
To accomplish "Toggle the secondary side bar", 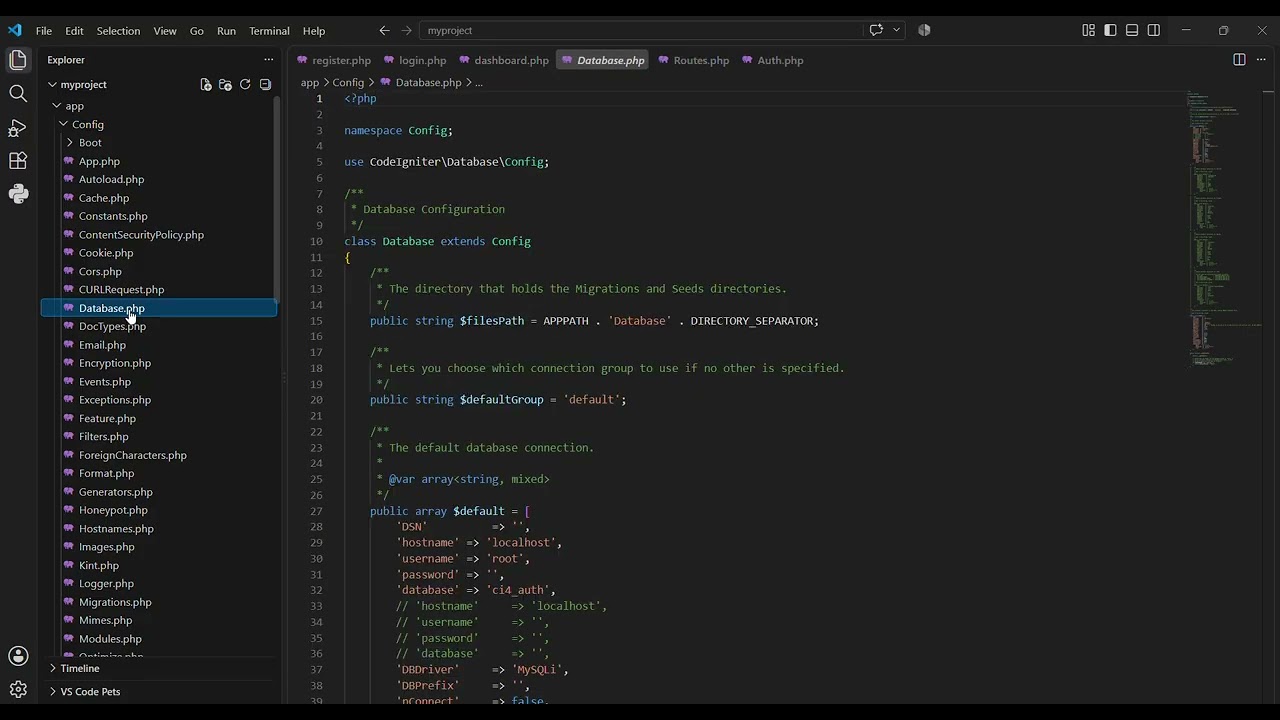I will click(1154, 30).
